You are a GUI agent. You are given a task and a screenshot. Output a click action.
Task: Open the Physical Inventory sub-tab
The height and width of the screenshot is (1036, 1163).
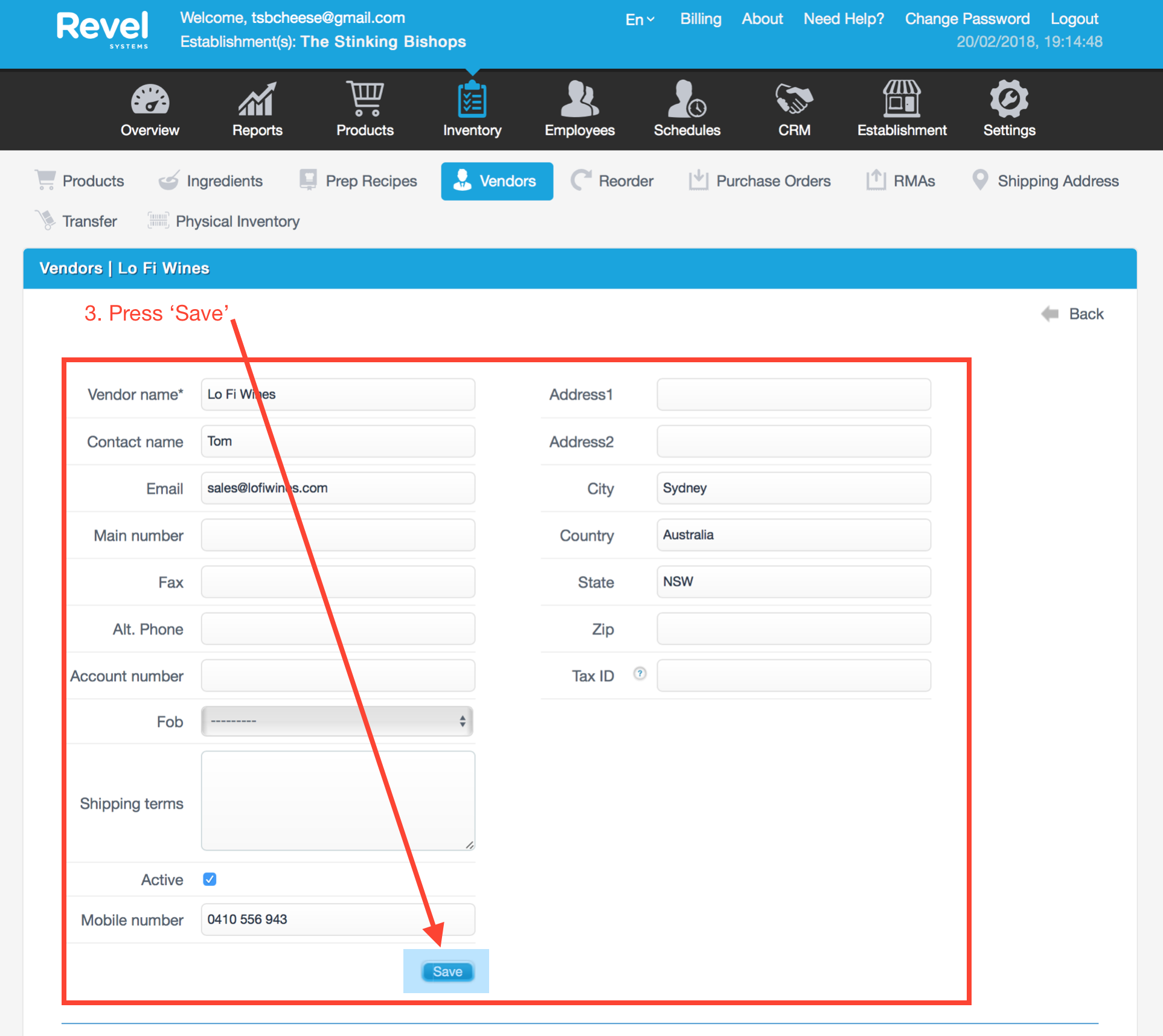pyautogui.click(x=223, y=222)
